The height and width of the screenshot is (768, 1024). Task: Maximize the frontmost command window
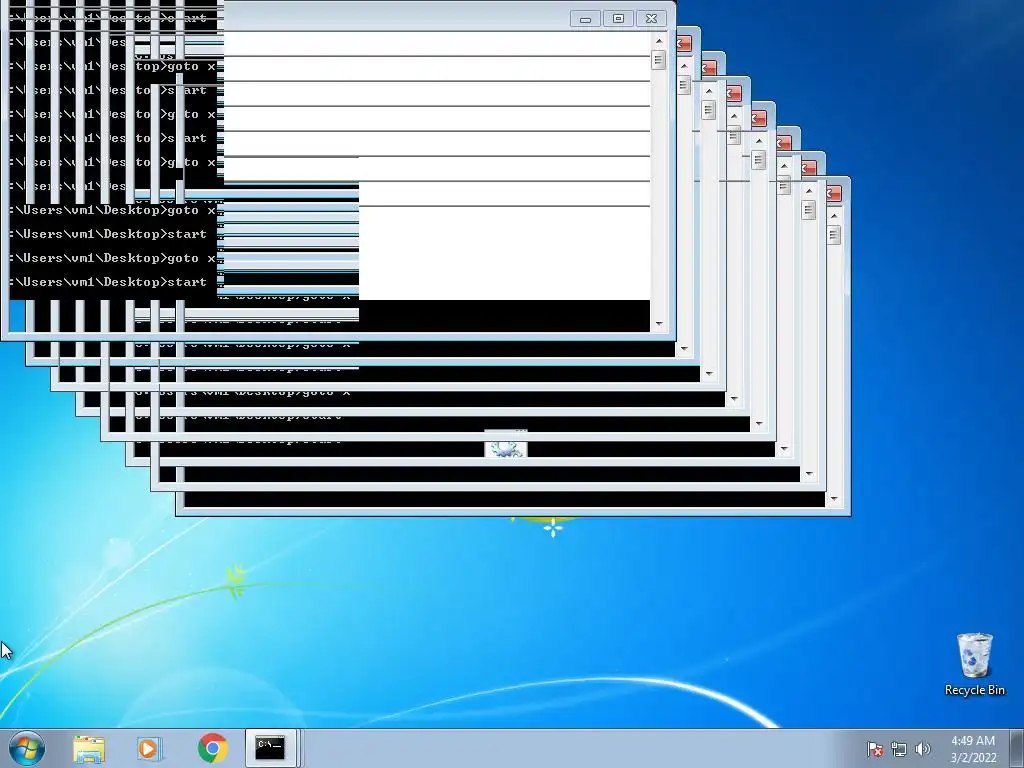(x=618, y=19)
